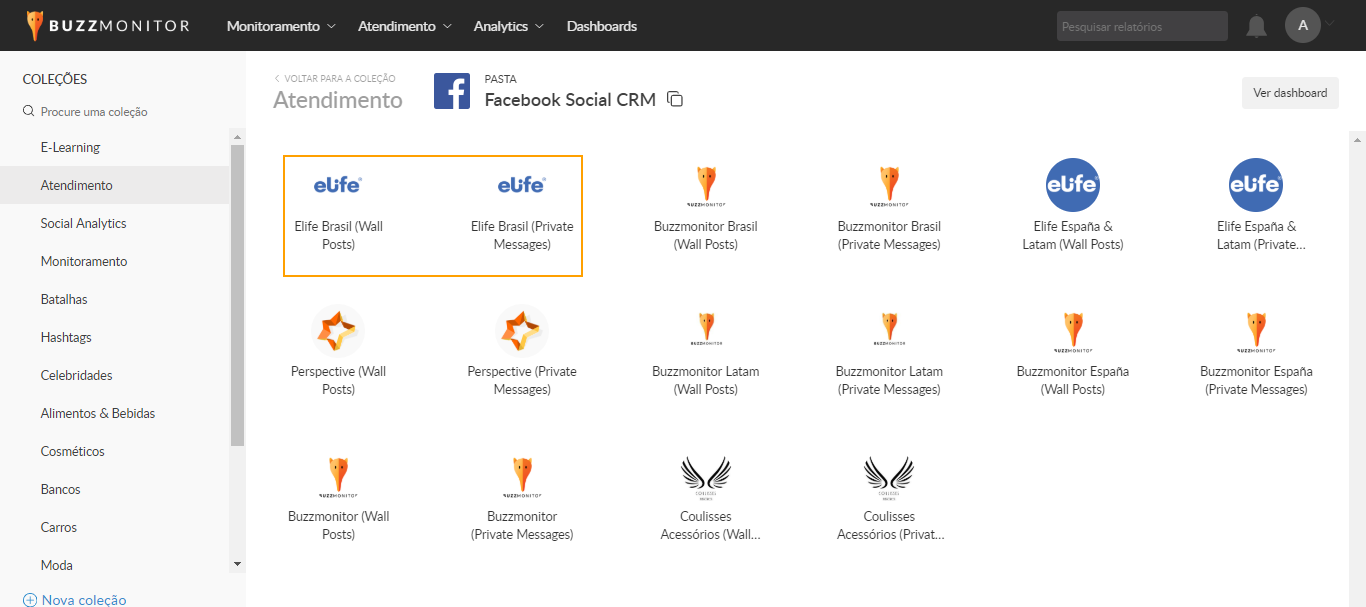1366x607 pixels.
Task: Open Elife España & Latam (Wall Posts) report
Action: coord(1072,185)
